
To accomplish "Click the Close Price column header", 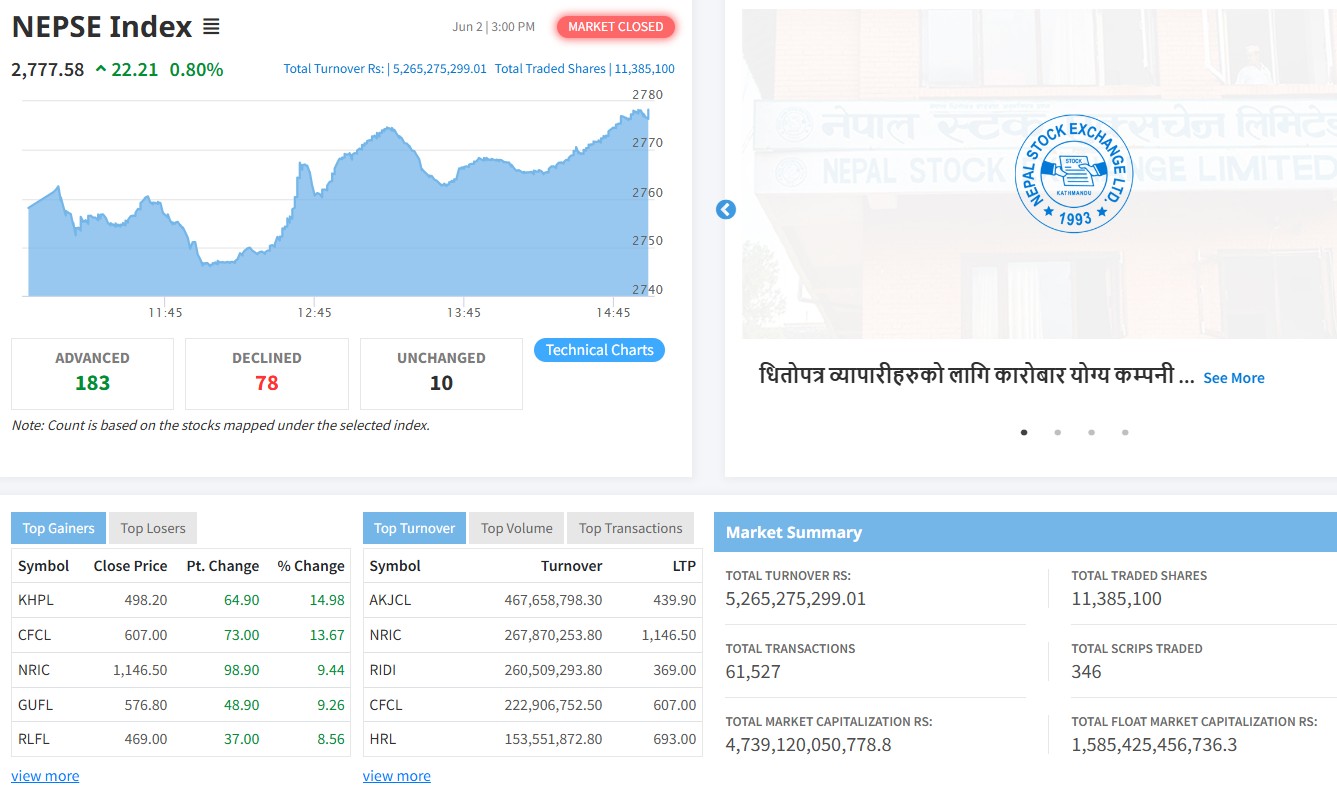I will pyautogui.click(x=130, y=566).
